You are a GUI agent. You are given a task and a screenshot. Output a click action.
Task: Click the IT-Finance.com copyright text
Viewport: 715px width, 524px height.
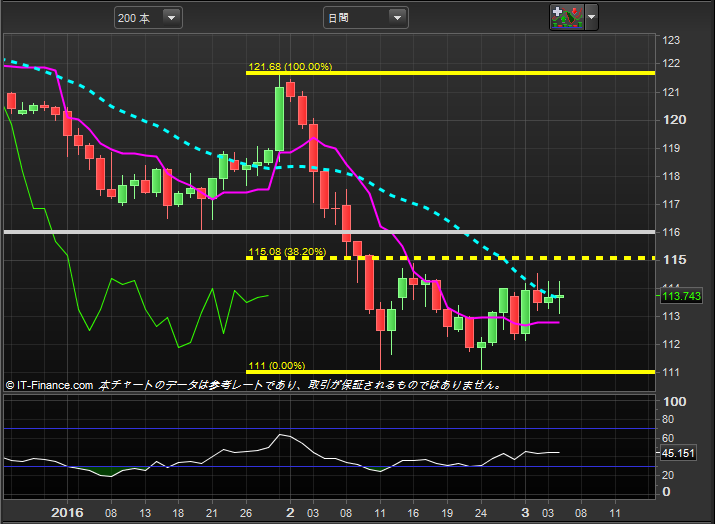point(49,385)
